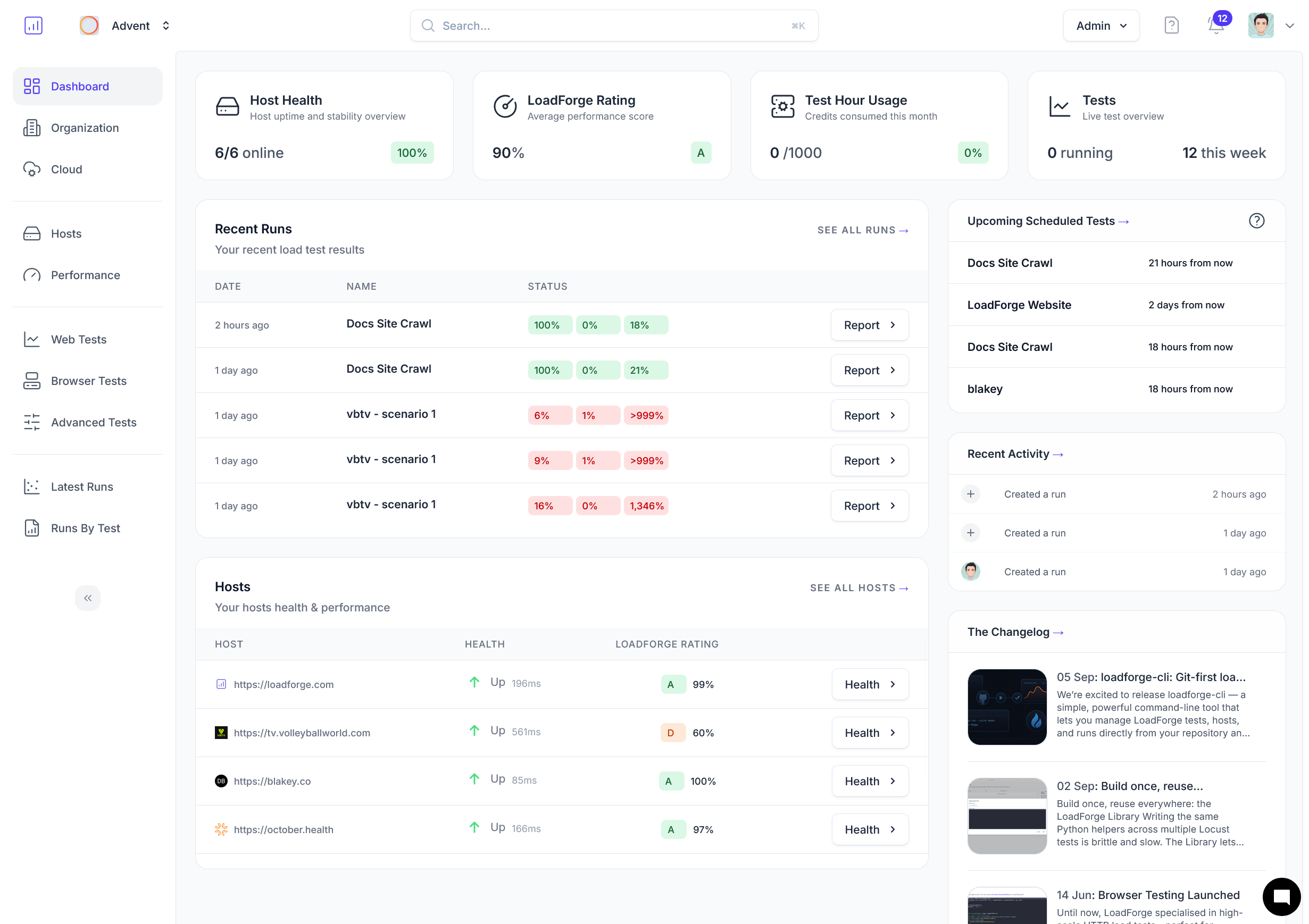1309x924 pixels.
Task: Open the notifications bell
Action: [x=1215, y=26]
